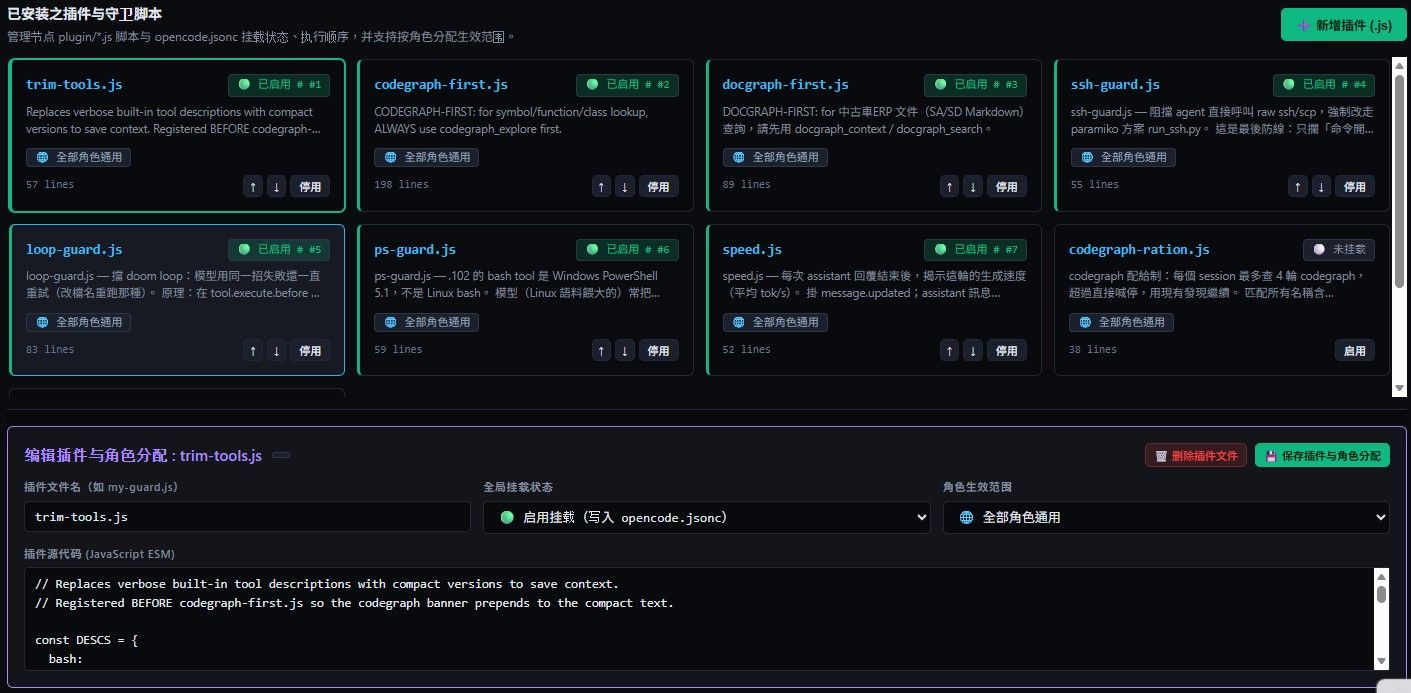Click the 全部角色通用 tag on docgraph-first.js
Viewport: 1411px width, 693px height.
point(775,158)
